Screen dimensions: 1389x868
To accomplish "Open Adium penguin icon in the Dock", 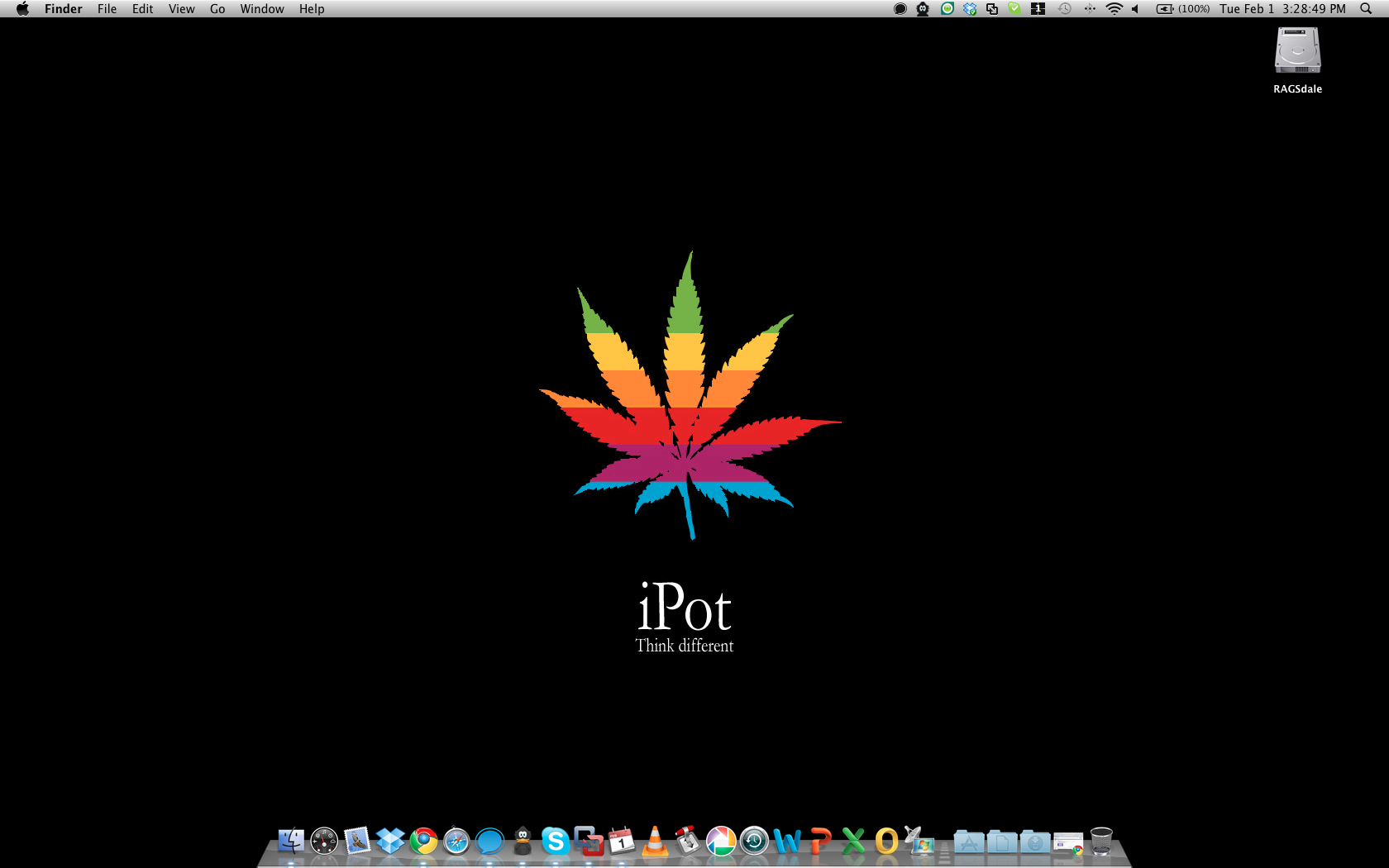I will [x=523, y=842].
